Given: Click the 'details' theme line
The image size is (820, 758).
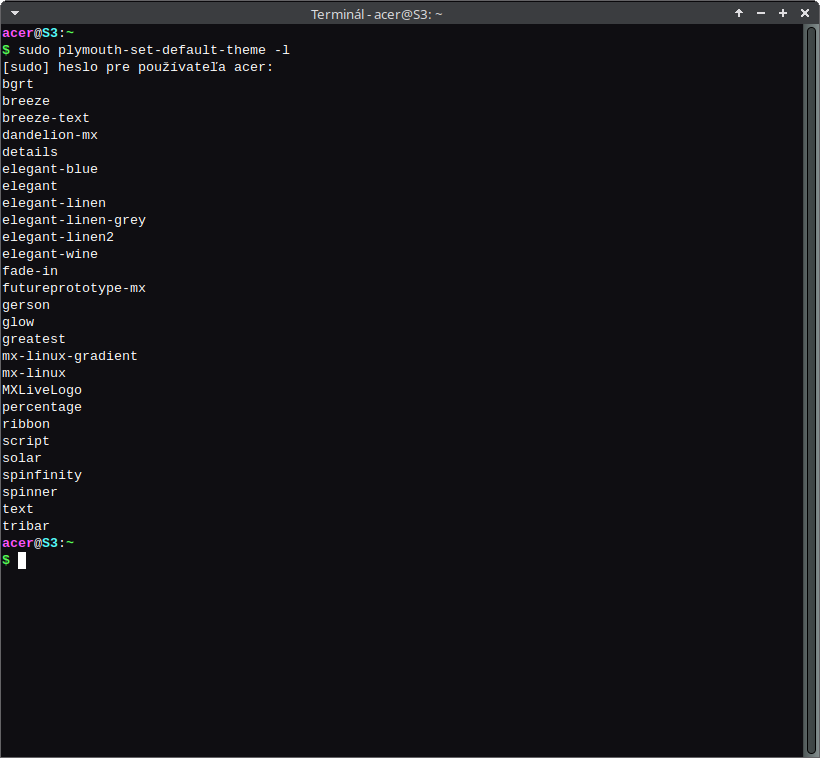Looking at the screenshot, I should (30, 152).
